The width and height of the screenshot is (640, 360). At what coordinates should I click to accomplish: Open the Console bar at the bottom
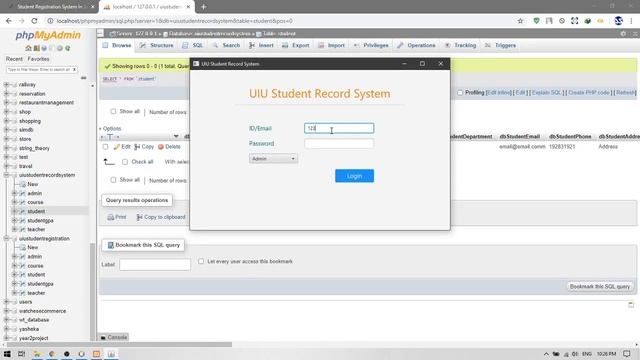(x=114, y=337)
